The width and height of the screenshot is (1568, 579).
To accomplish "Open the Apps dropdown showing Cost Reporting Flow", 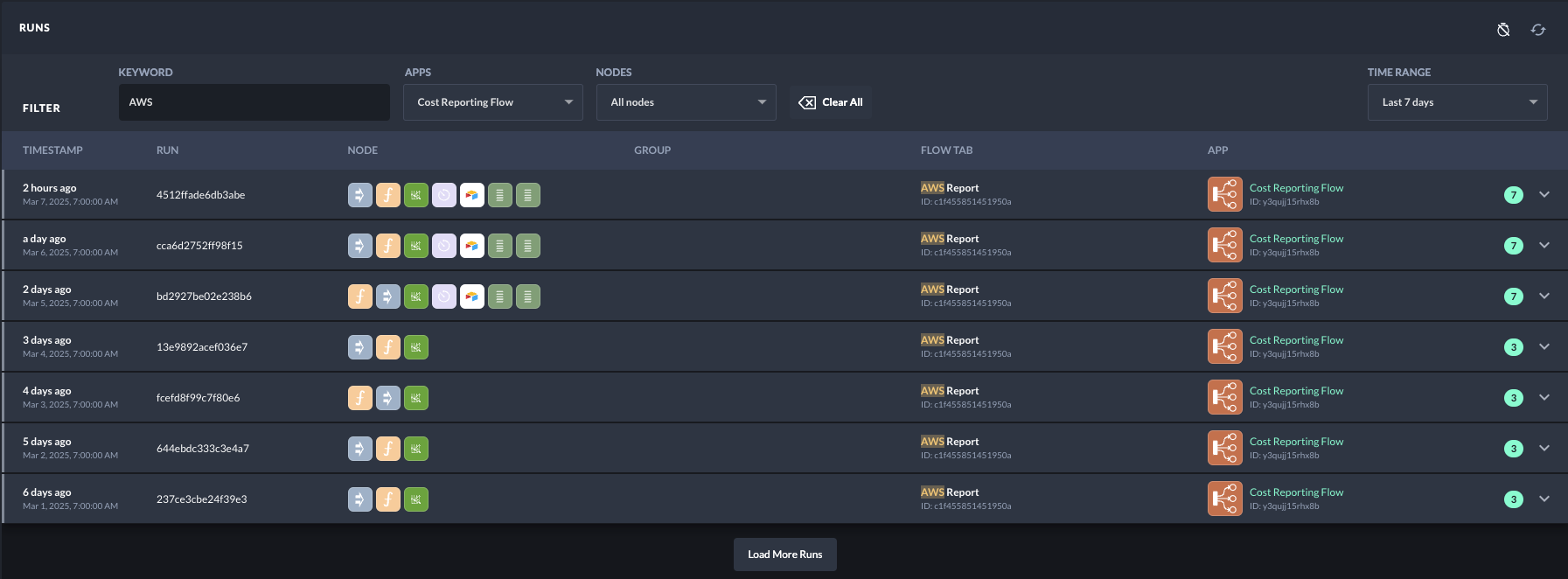I will point(493,102).
